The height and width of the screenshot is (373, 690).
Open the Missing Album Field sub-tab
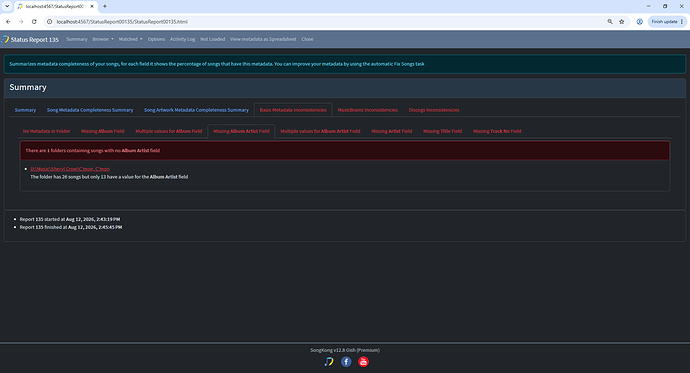pos(103,131)
